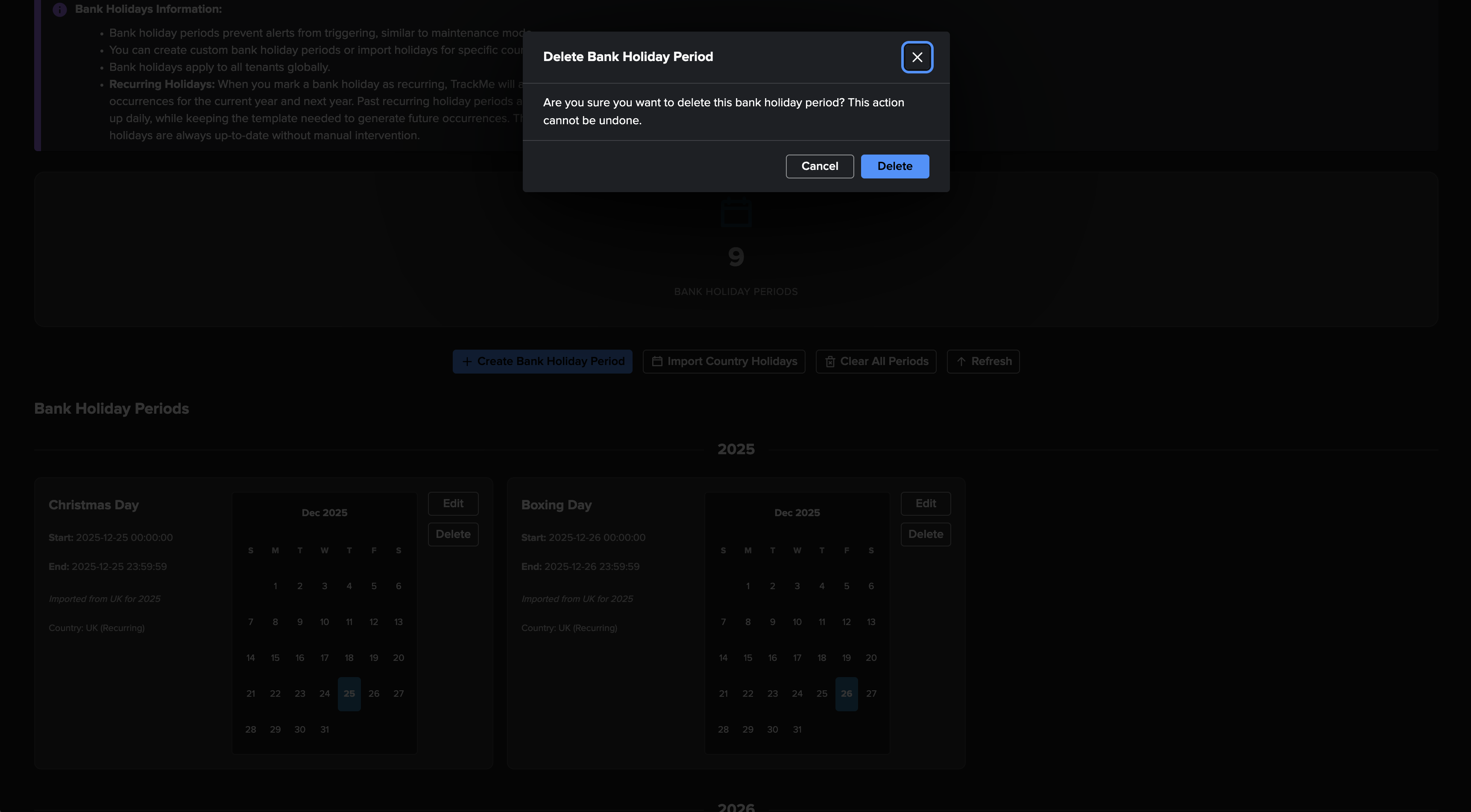1471x812 pixels.
Task: Click the Import Country Holidays label
Action: click(732, 361)
